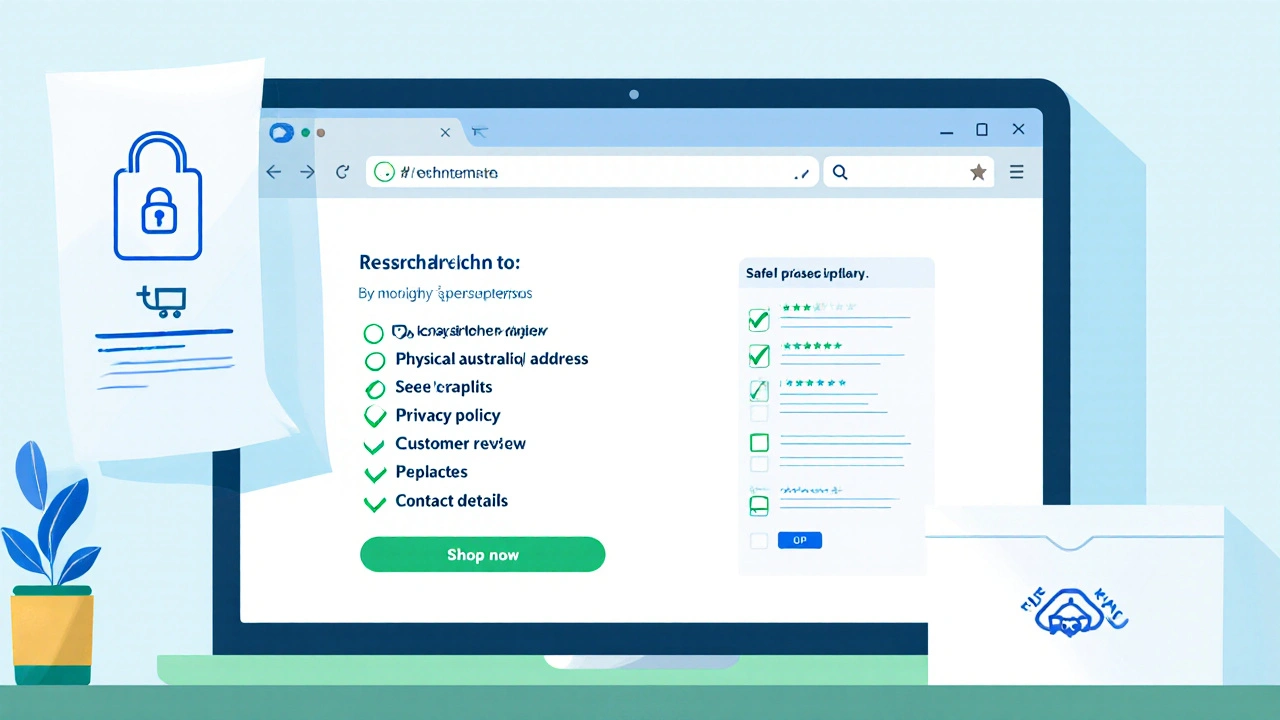Open a new tab beside the current tab
This screenshot has height=720, width=1280.
(x=479, y=132)
